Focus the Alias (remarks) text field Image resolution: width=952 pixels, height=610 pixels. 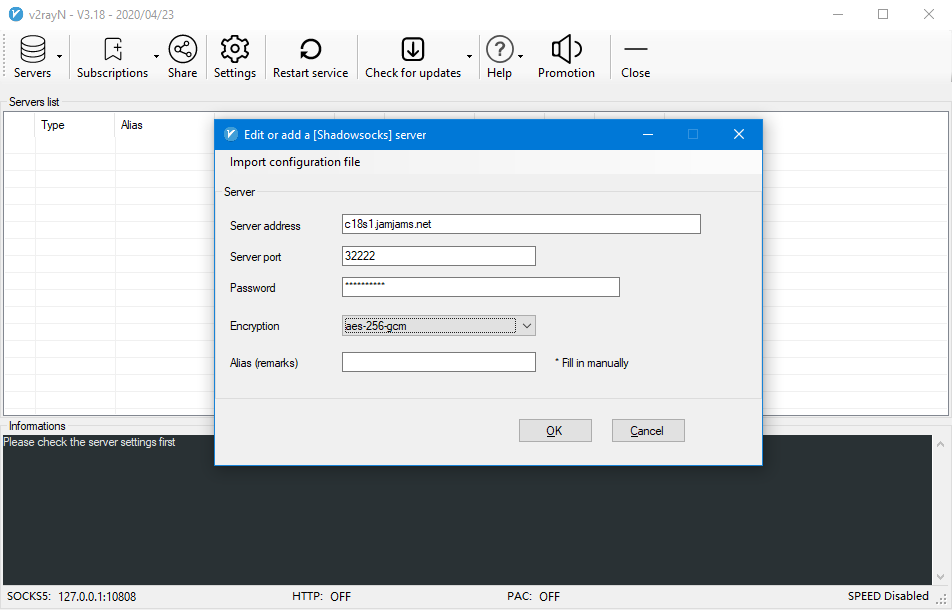coord(439,363)
